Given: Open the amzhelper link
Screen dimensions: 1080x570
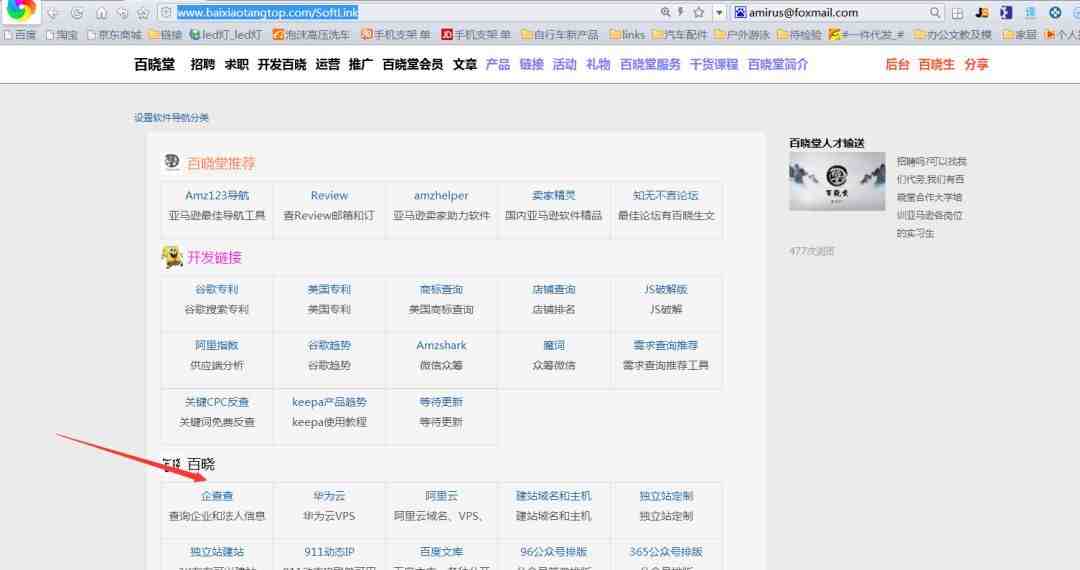Looking at the screenshot, I should (x=441, y=196).
